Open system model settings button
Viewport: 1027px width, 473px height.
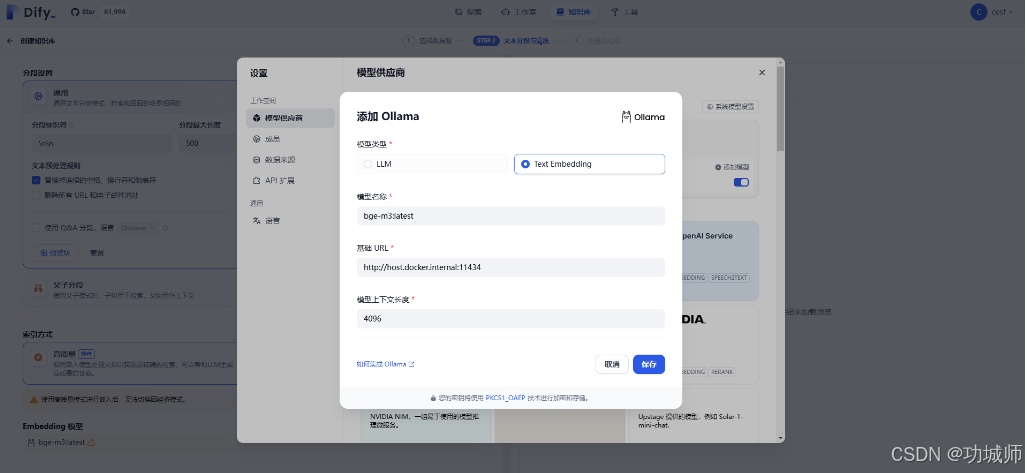coord(730,106)
